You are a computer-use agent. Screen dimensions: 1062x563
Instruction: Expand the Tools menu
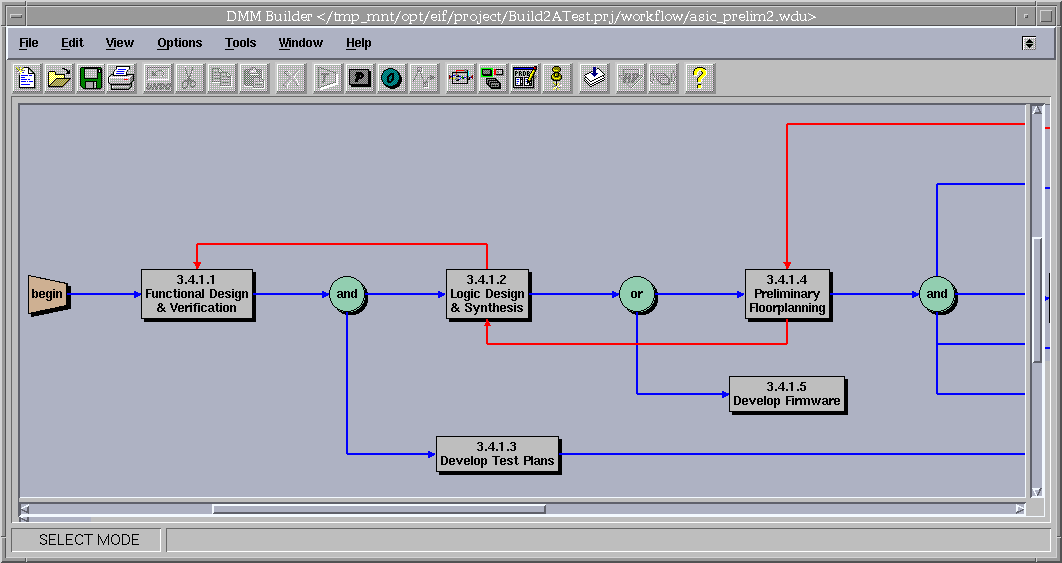pyautogui.click(x=240, y=43)
